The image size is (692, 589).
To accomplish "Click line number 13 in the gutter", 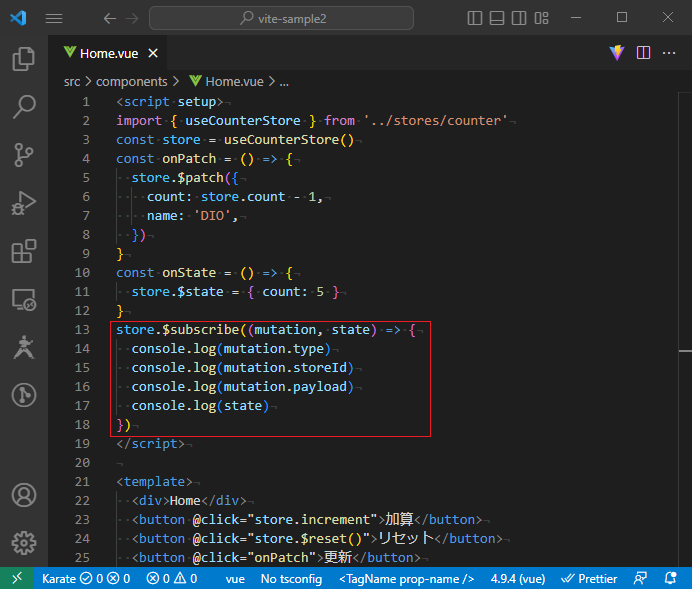I will 82,330.
